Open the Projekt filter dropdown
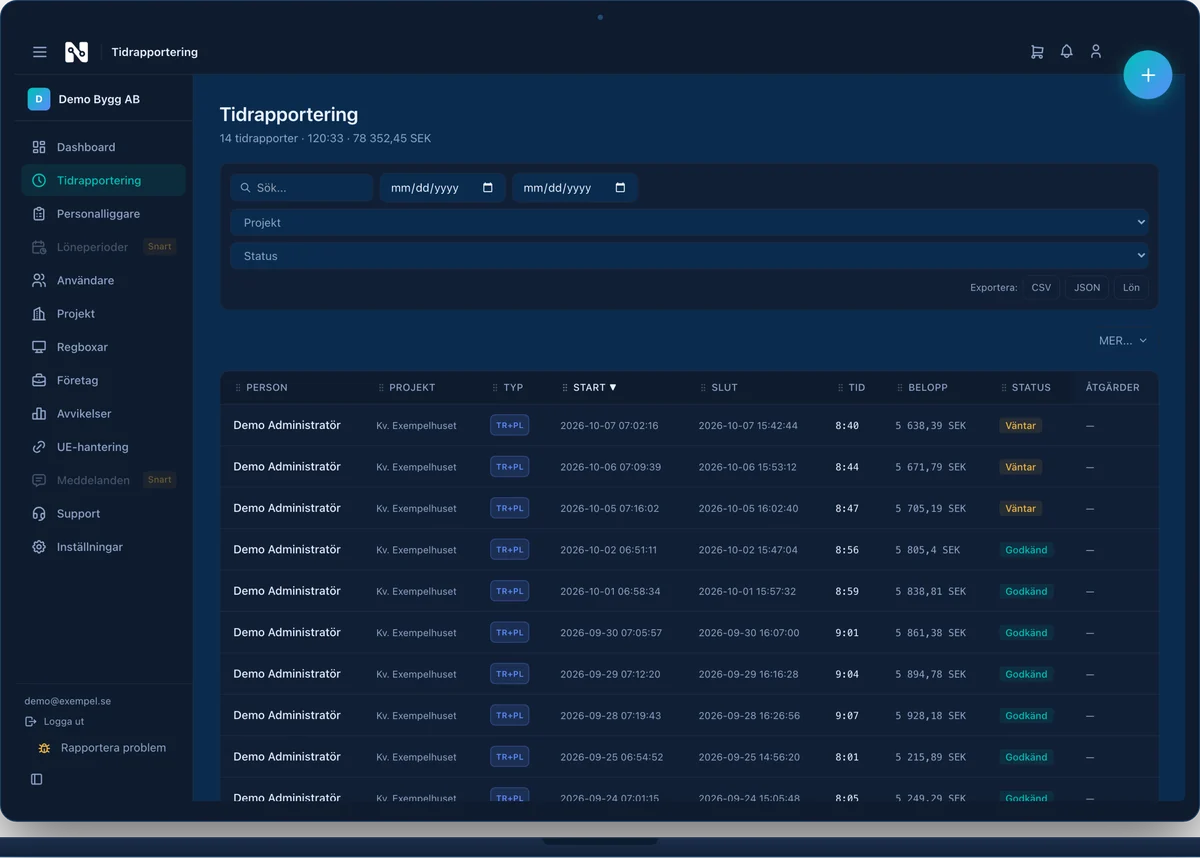1200x858 pixels. tap(689, 223)
